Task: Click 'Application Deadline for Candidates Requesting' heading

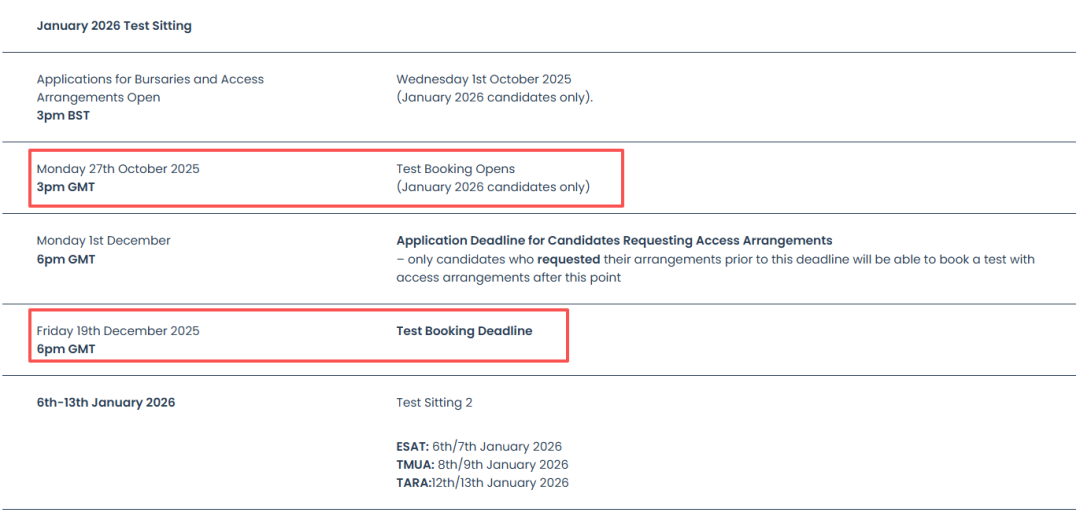Action: [x=613, y=241]
